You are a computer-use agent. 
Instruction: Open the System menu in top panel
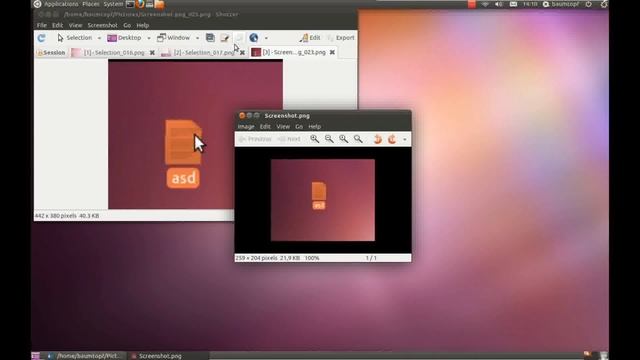(113, 4)
